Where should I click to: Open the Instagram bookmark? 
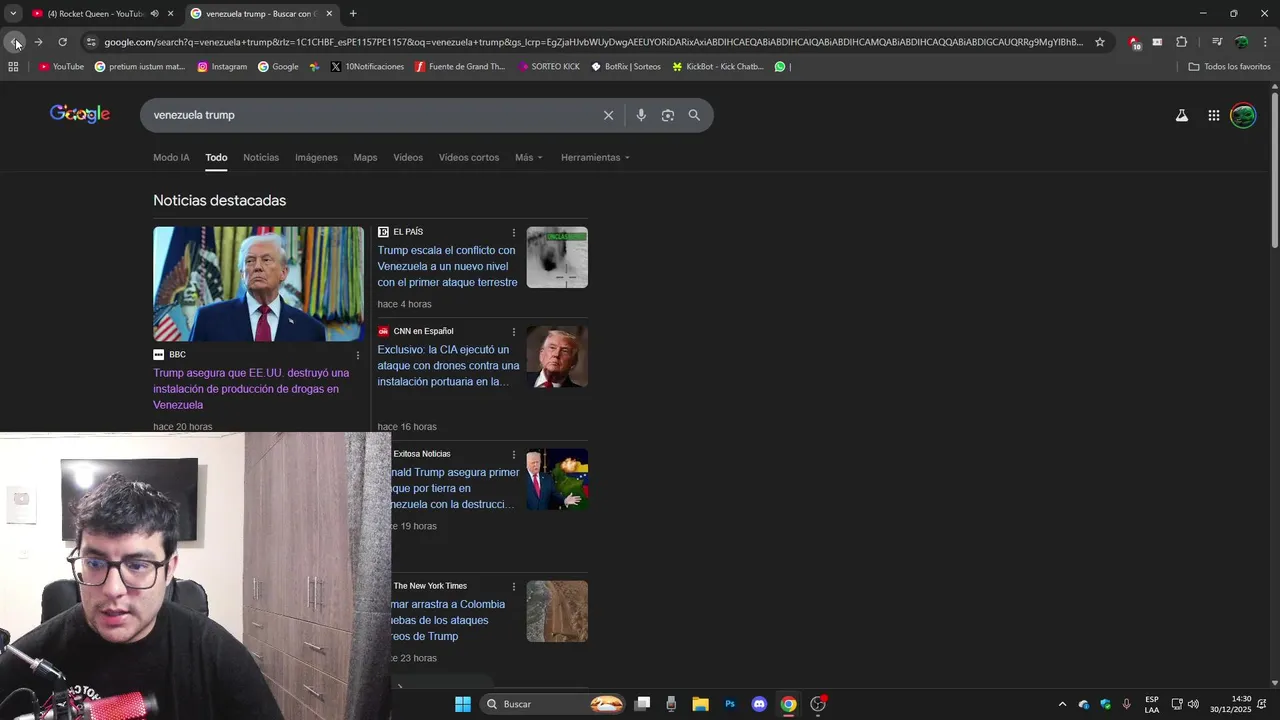[222, 67]
